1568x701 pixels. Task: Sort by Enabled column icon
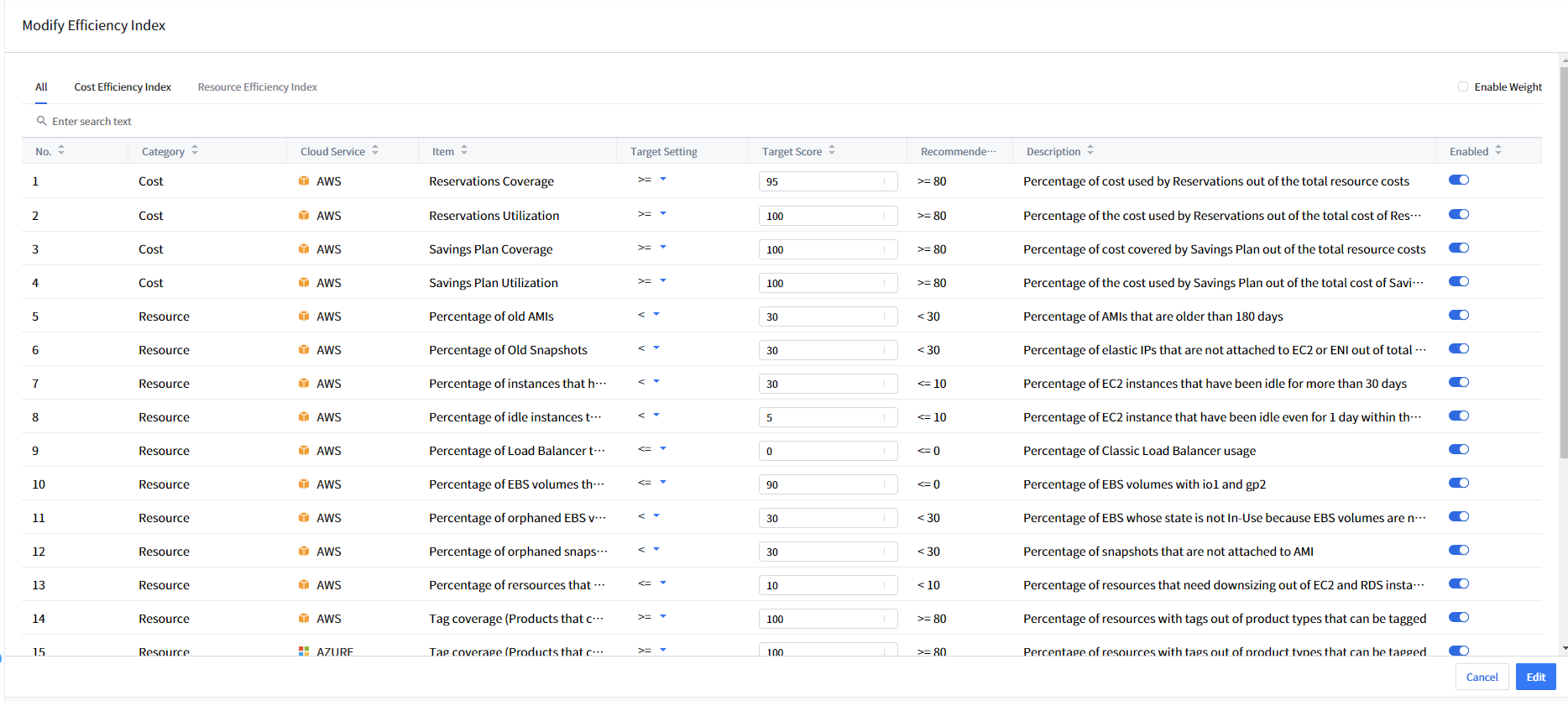point(1498,150)
